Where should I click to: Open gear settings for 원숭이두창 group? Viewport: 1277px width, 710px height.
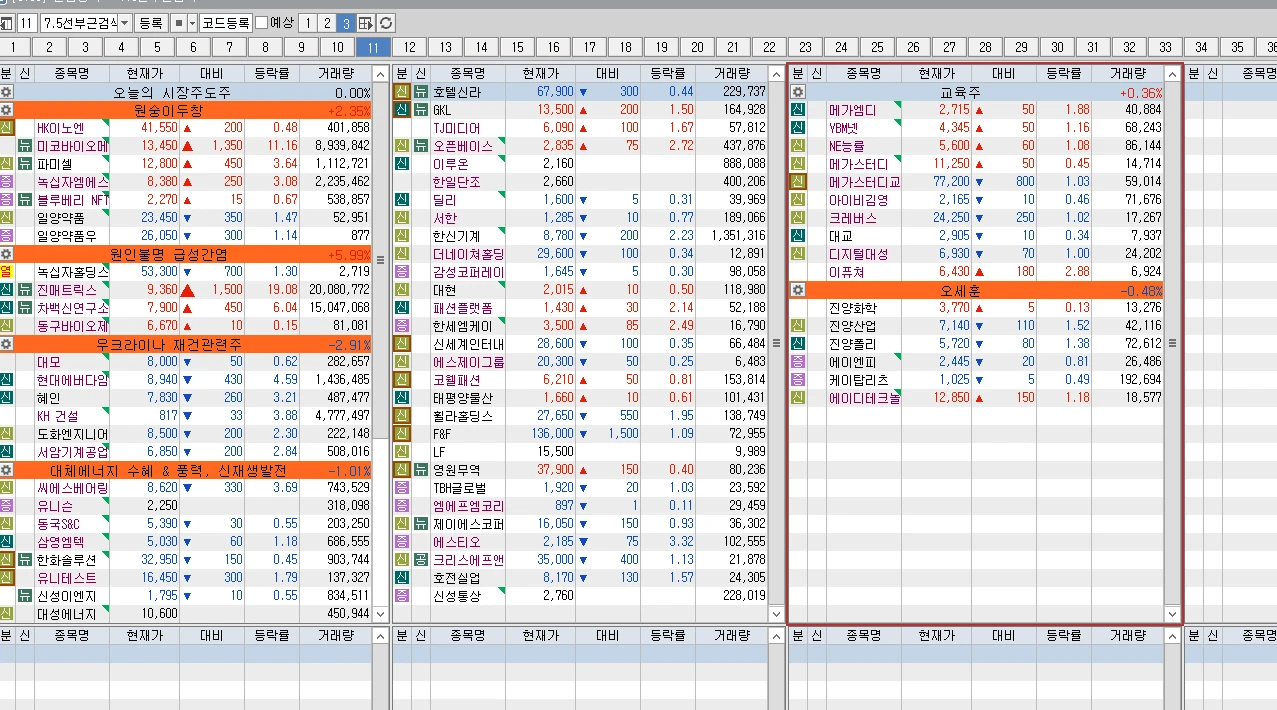[x=6, y=110]
